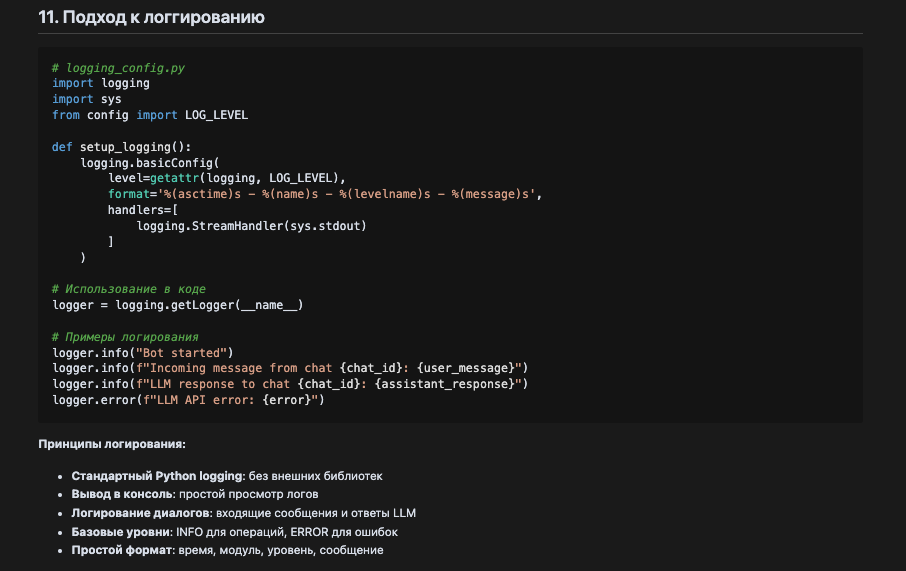The width and height of the screenshot is (906, 571).
Task: Click the "# logging_config.py" comment line
Action: [x=119, y=68]
